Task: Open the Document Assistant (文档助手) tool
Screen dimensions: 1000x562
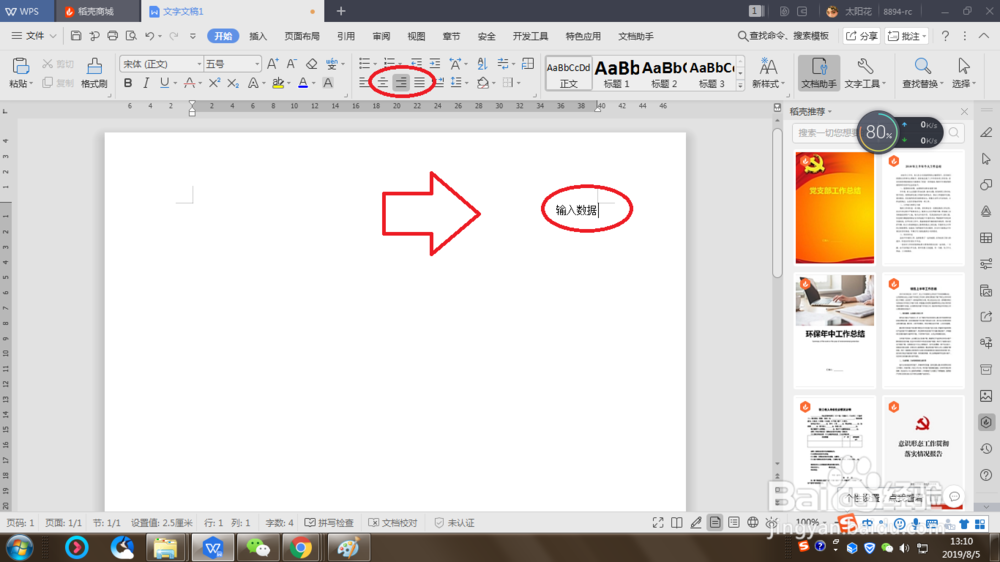Action: point(819,72)
